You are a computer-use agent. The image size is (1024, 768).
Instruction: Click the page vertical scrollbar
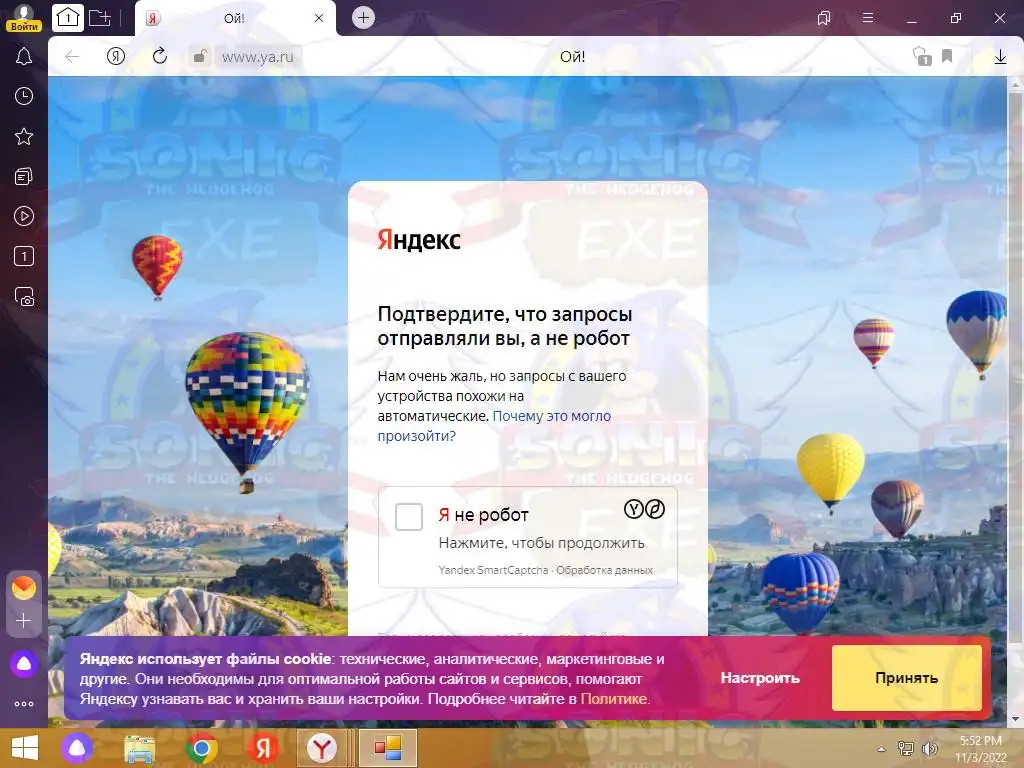coord(1016,366)
